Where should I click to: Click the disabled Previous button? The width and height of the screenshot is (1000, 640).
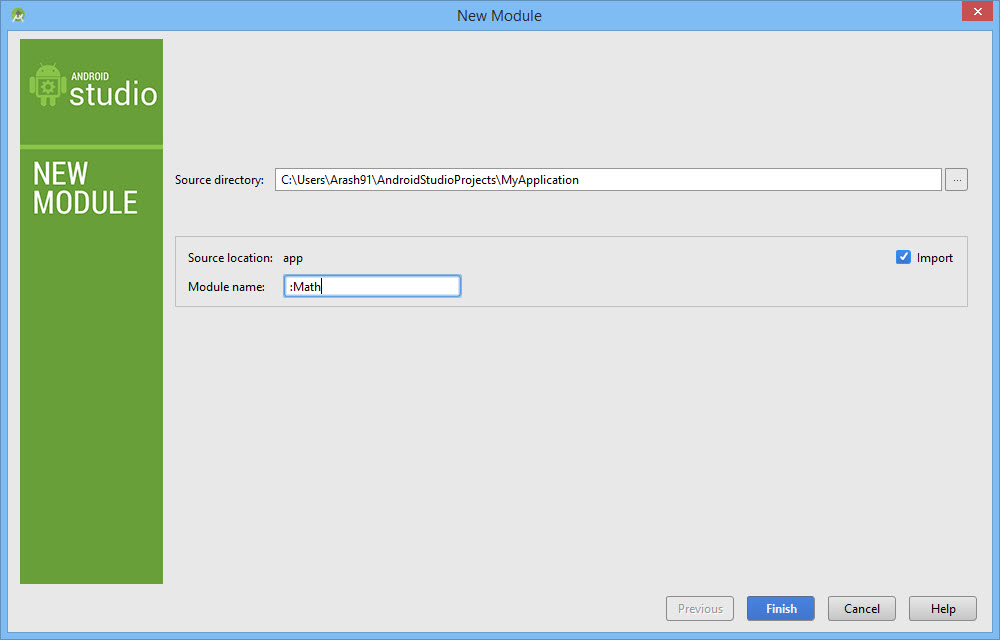[700, 608]
